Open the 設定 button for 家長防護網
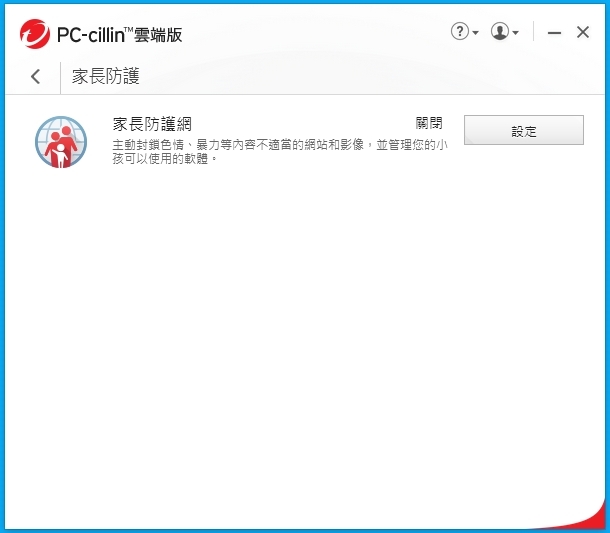 (x=524, y=130)
